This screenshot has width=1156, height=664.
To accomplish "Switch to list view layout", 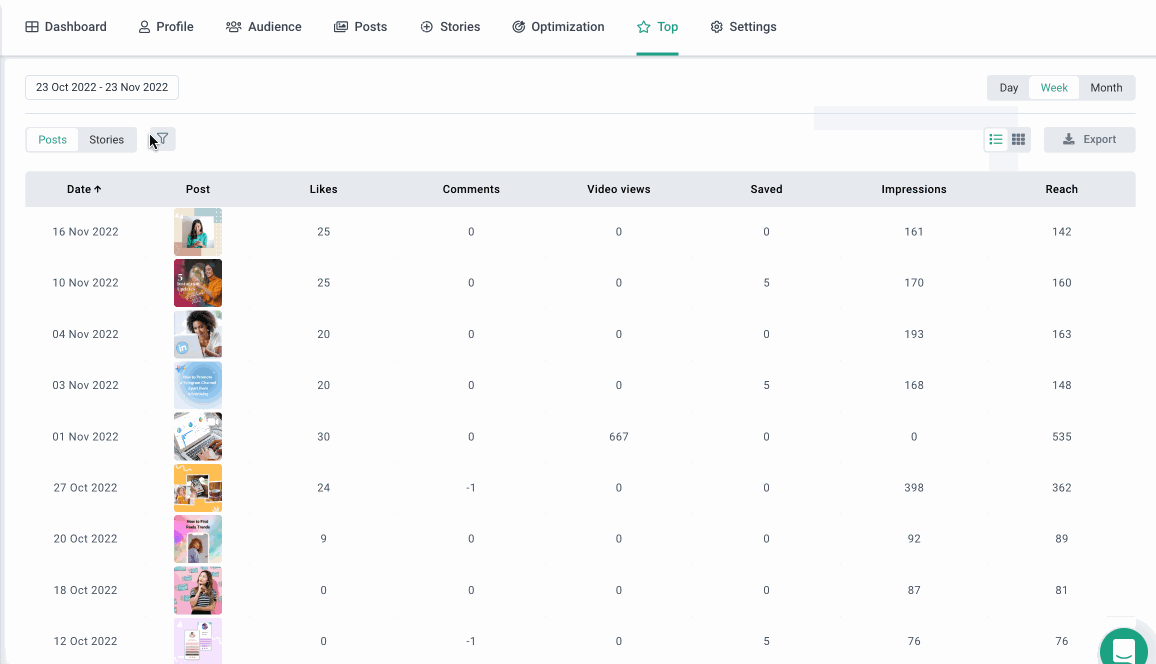I will click(995, 140).
